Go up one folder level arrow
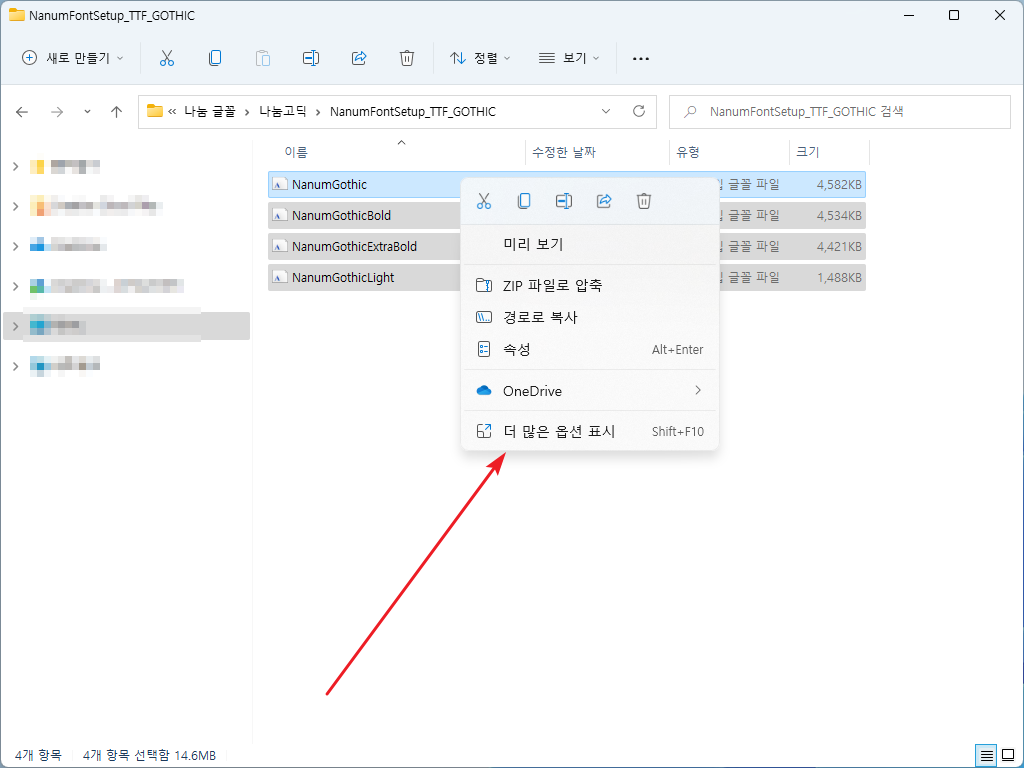1024x768 pixels. pos(116,112)
